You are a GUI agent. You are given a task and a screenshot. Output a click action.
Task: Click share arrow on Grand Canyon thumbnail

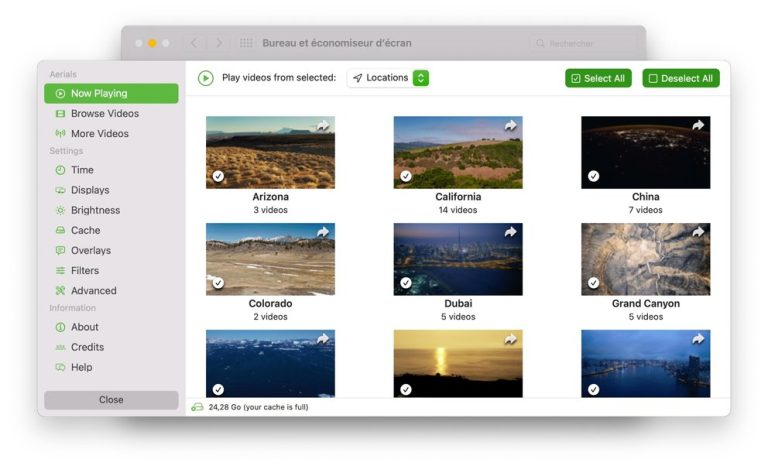click(x=698, y=232)
